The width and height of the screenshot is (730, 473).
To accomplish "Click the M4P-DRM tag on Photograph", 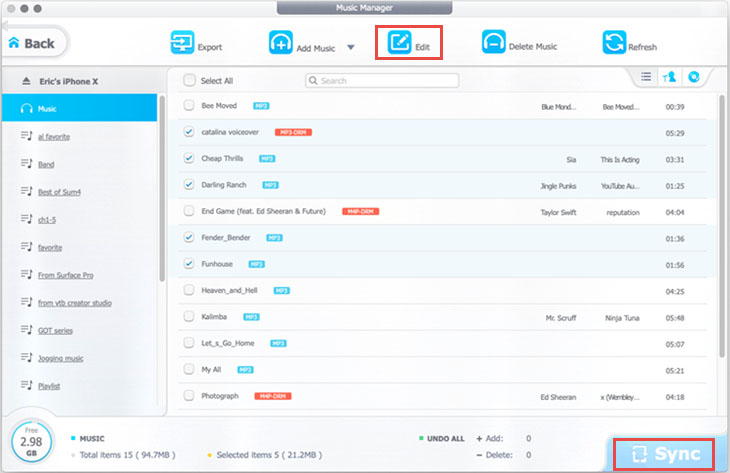I will [x=273, y=396].
